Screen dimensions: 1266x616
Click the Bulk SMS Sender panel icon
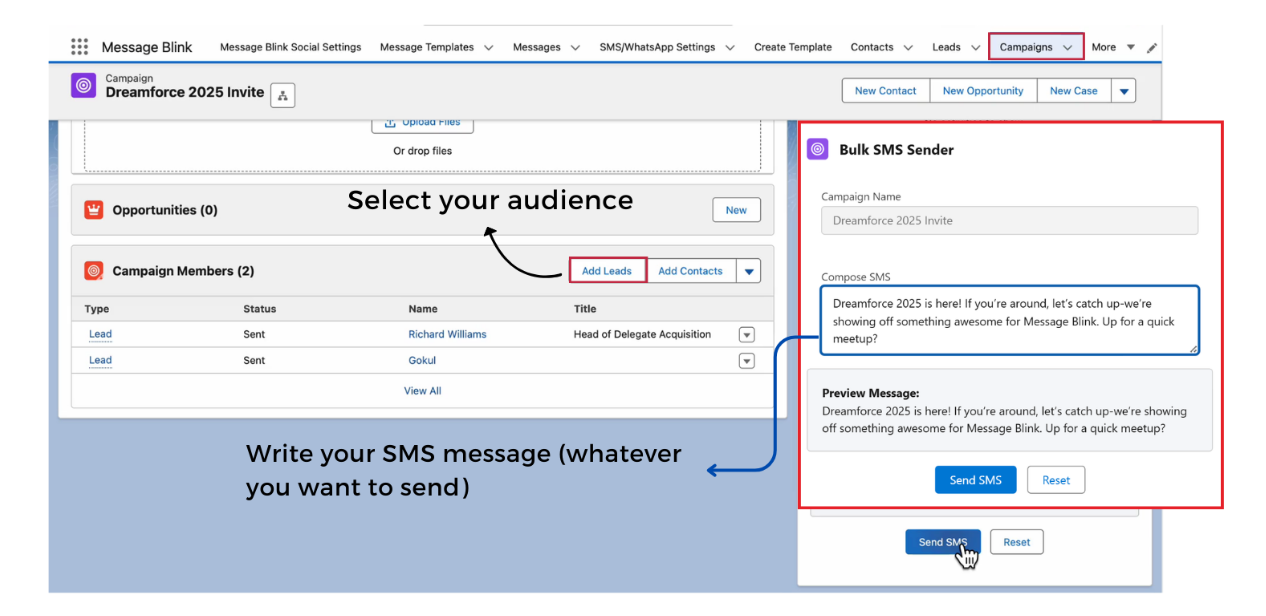click(817, 148)
